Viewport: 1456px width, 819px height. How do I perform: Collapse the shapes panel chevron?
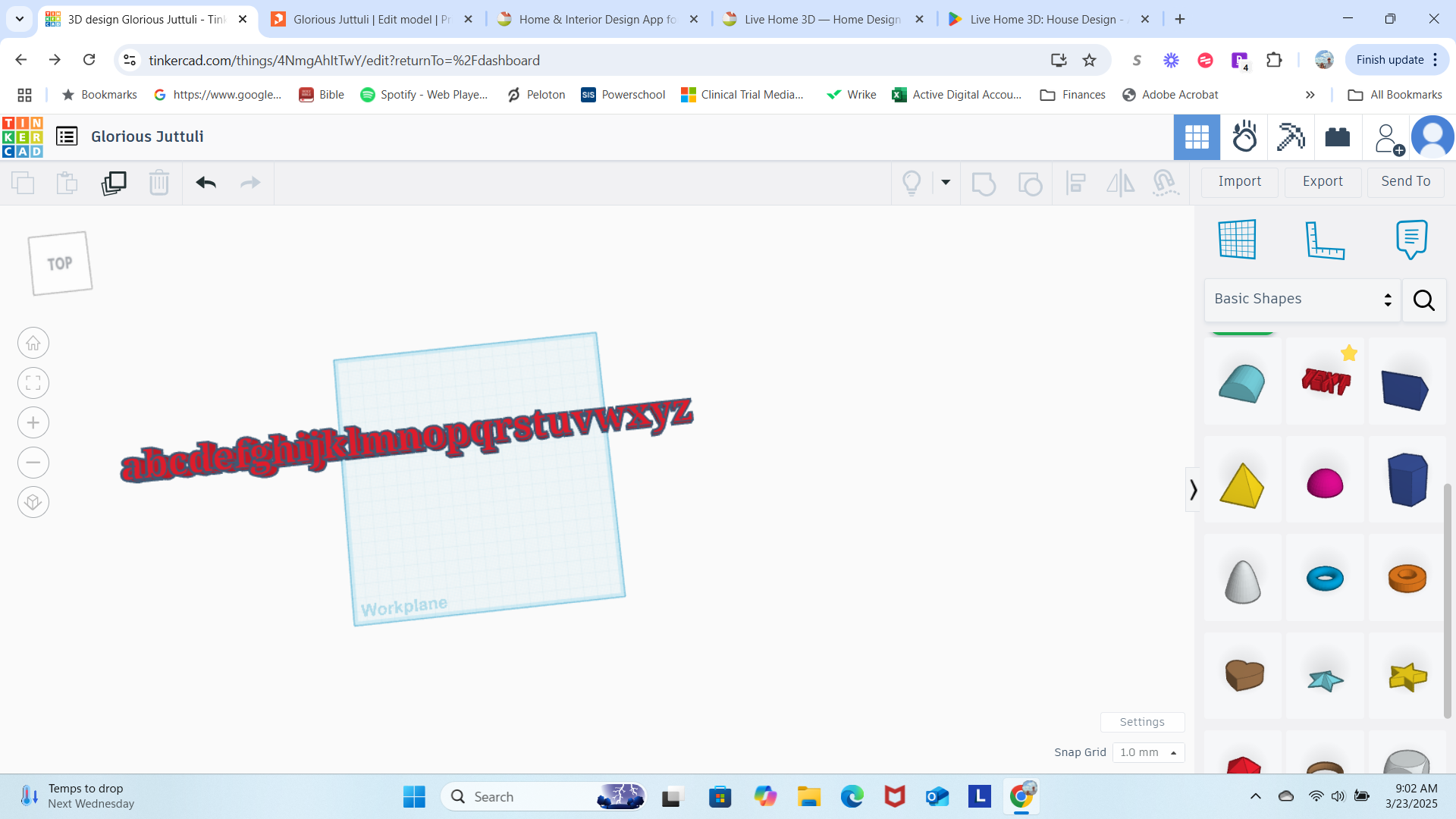[1193, 489]
